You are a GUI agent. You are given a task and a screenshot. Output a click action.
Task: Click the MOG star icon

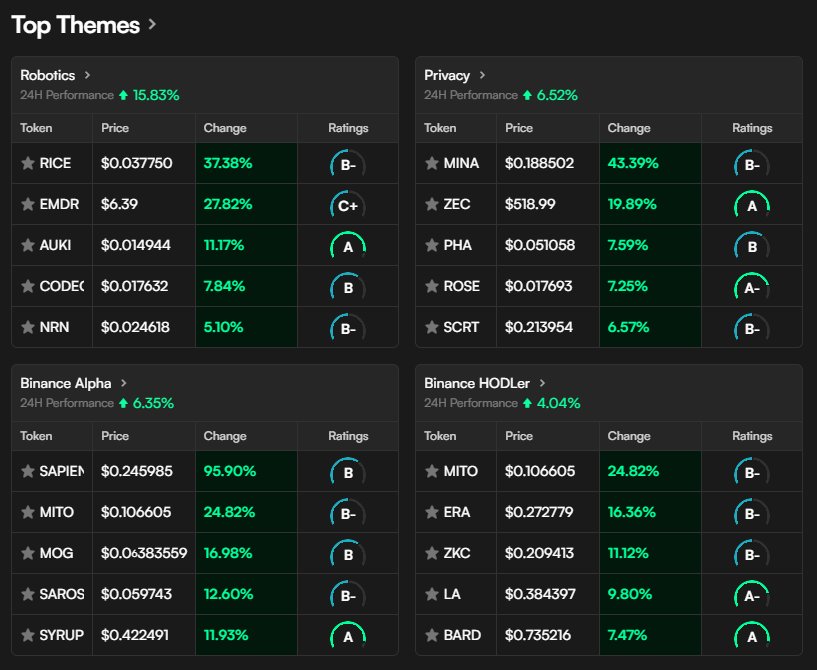coord(28,553)
